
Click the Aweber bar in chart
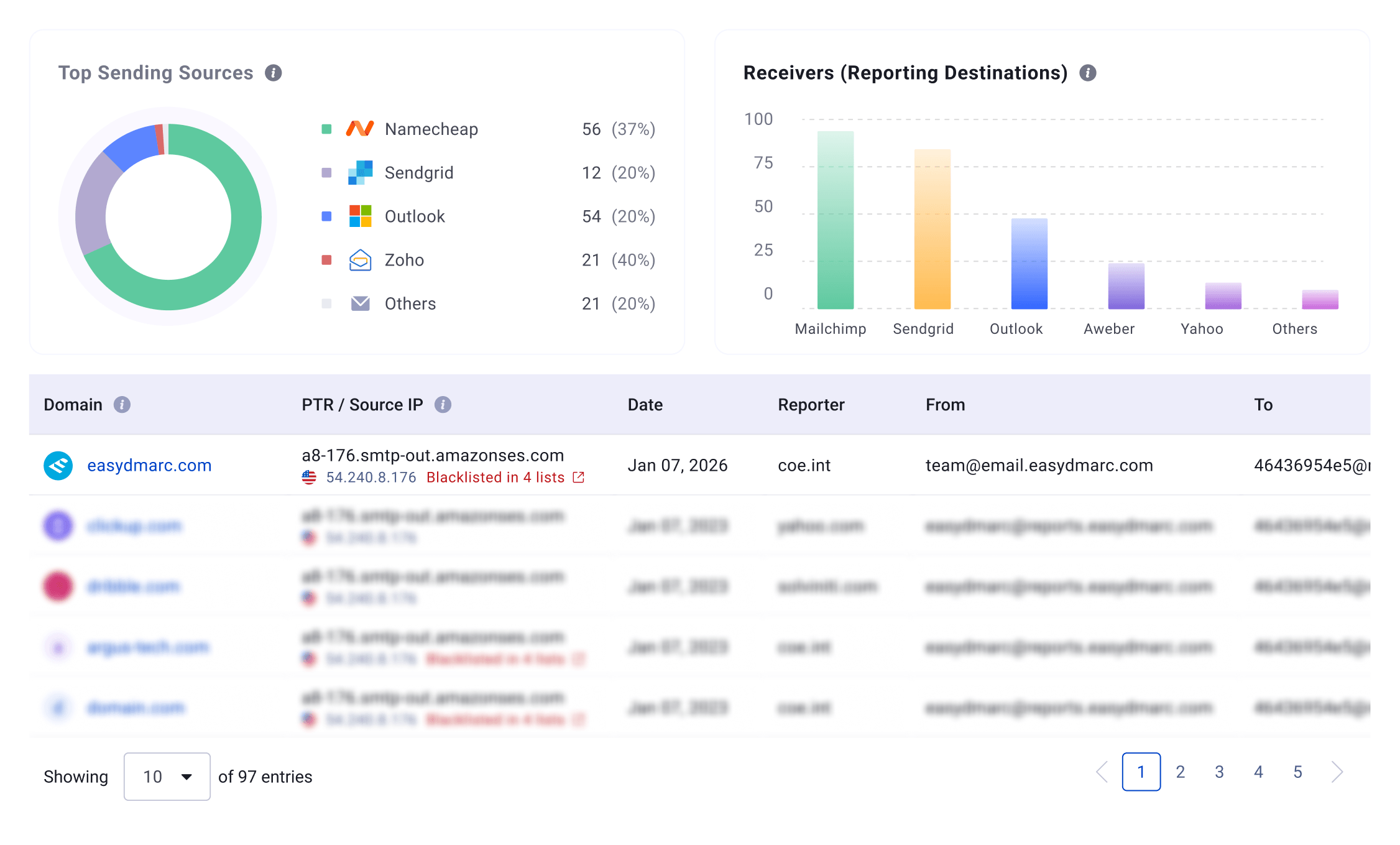(x=1126, y=286)
